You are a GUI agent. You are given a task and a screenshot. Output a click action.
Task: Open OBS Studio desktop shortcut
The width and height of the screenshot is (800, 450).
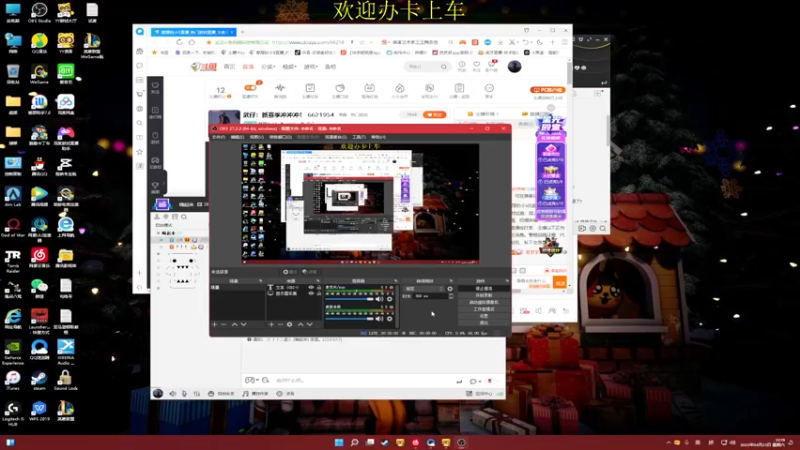coord(39,13)
